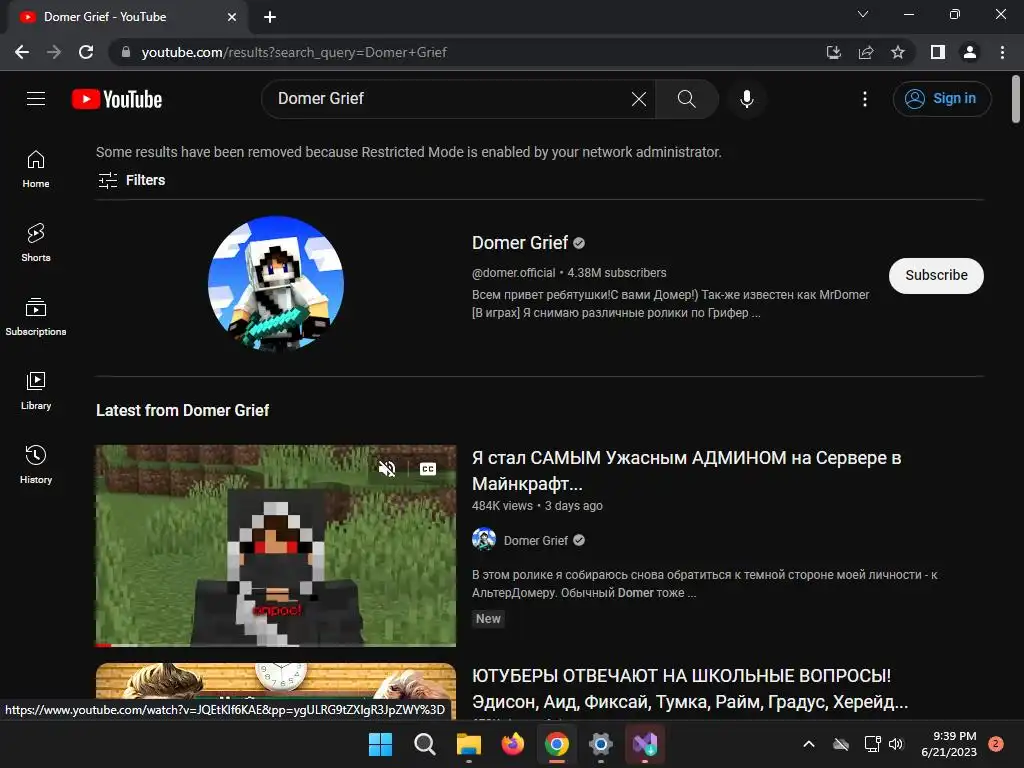
Task: Share this page from address bar
Action: tap(866, 52)
